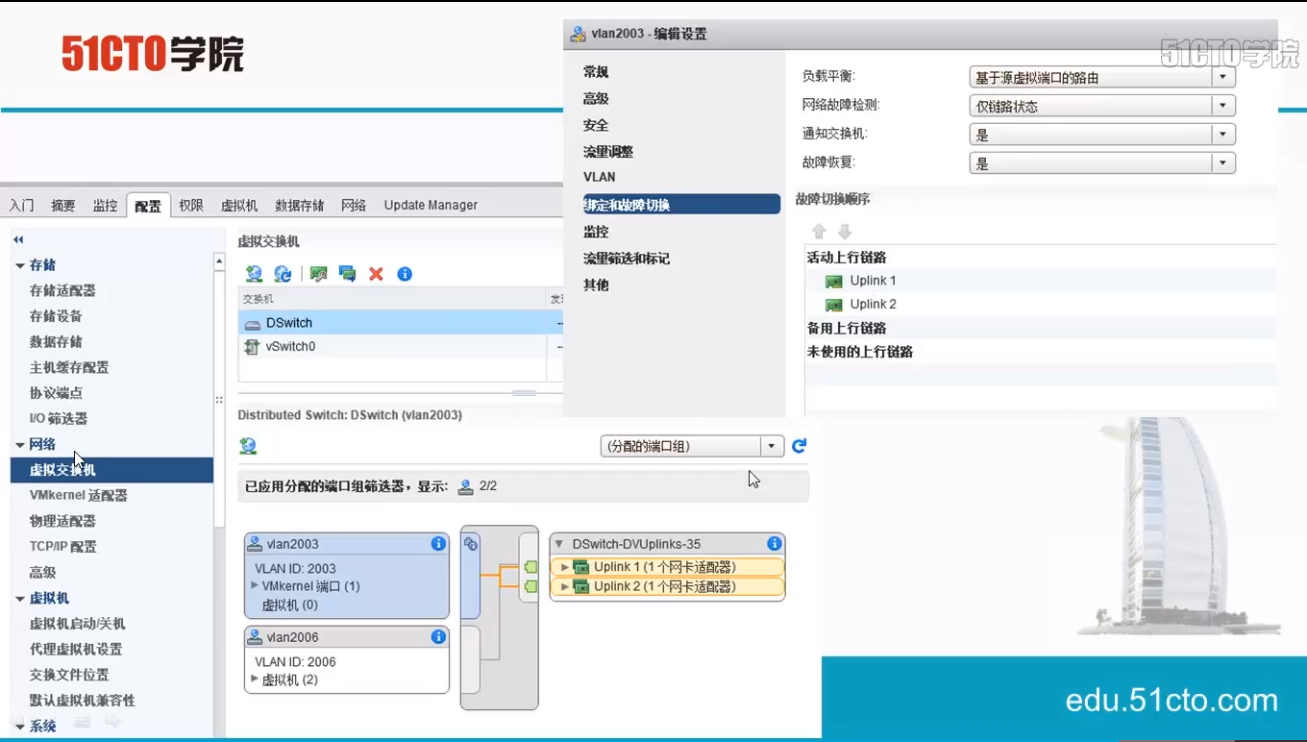Collapse the 网络 section in sidebar

pyautogui.click(x=19, y=445)
